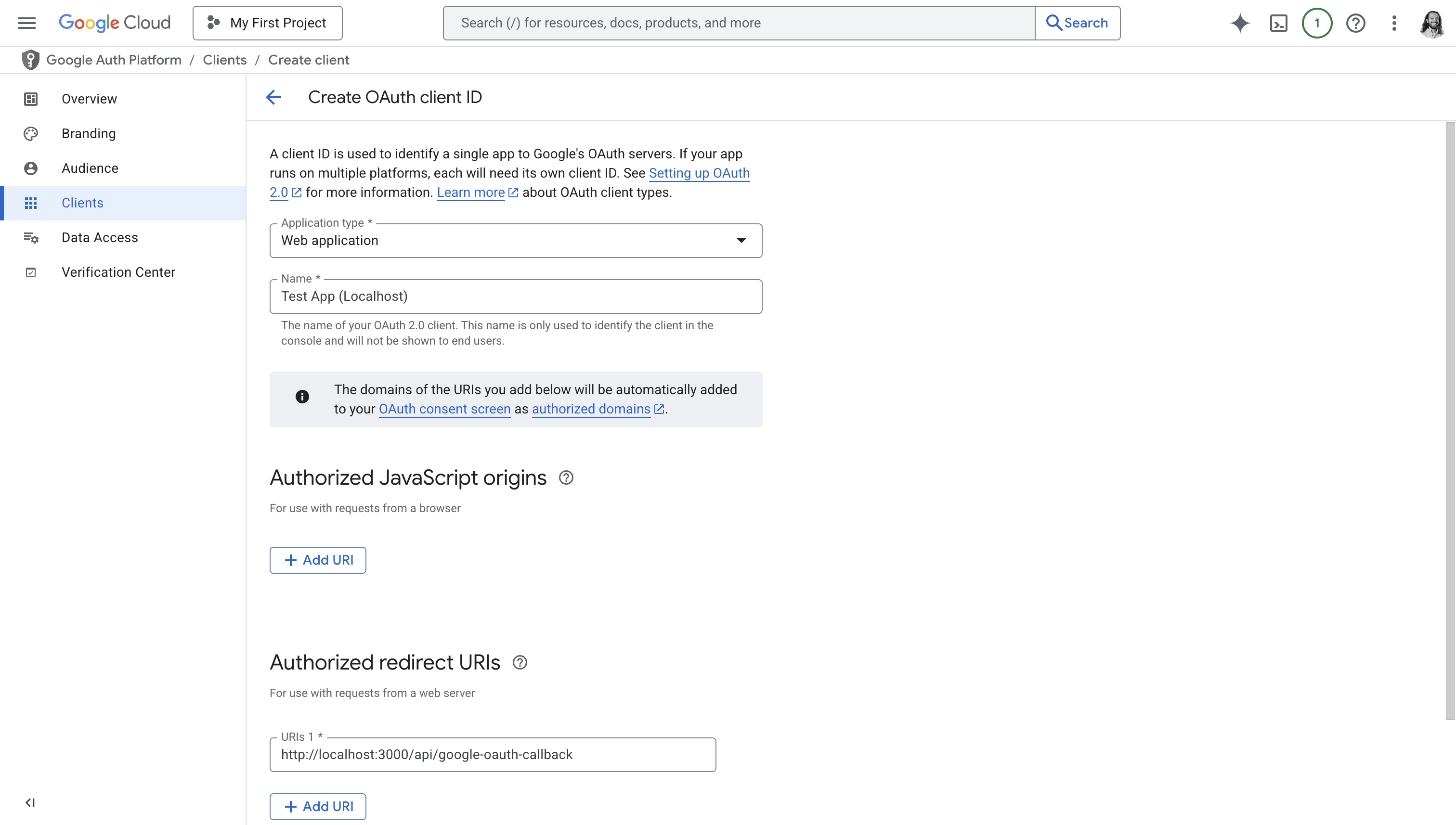Image resolution: width=1456 pixels, height=825 pixels.
Task: Add URI under Authorized JavaScript origins
Action: click(x=318, y=560)
